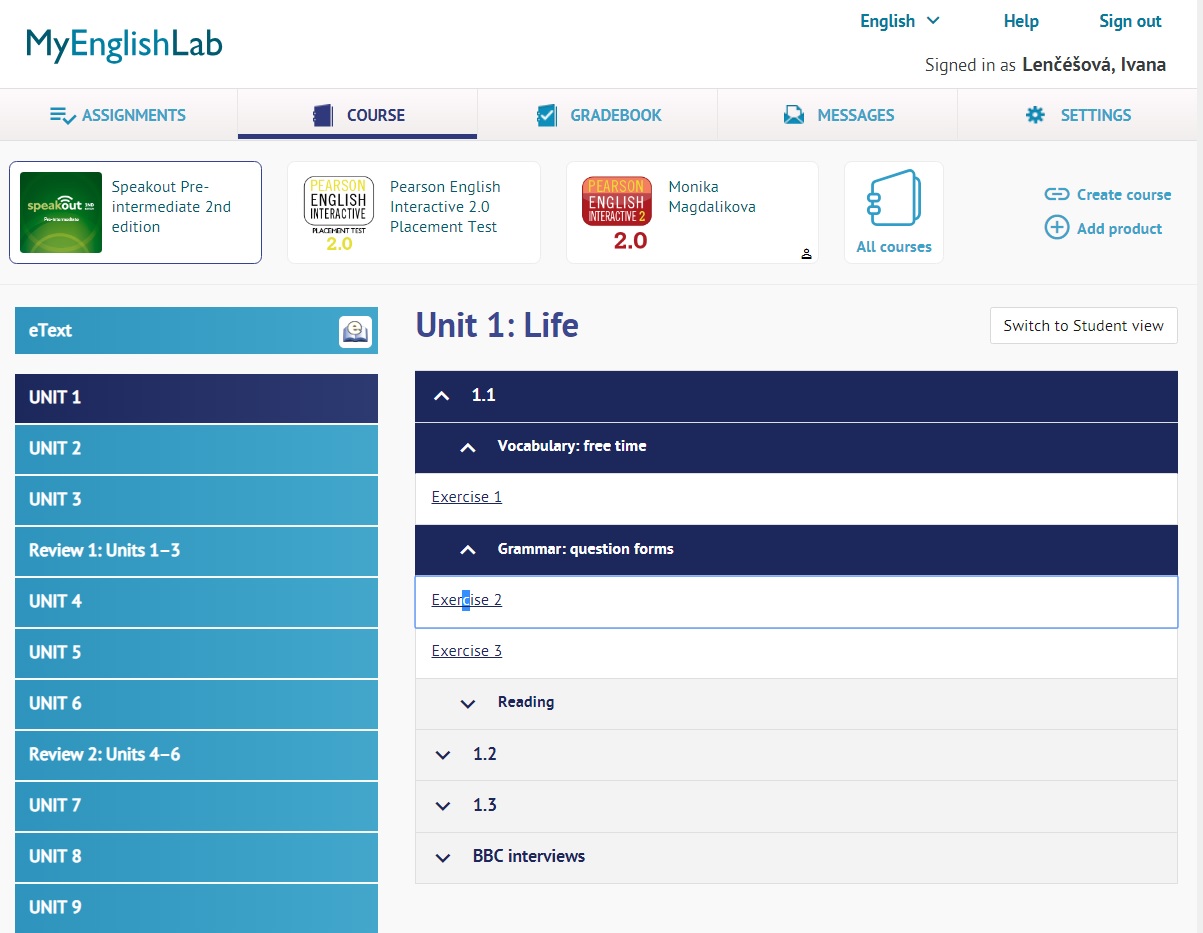Open Pearson English Interactive Placement Test course
1203x933 pixels.
click(339, 212)
